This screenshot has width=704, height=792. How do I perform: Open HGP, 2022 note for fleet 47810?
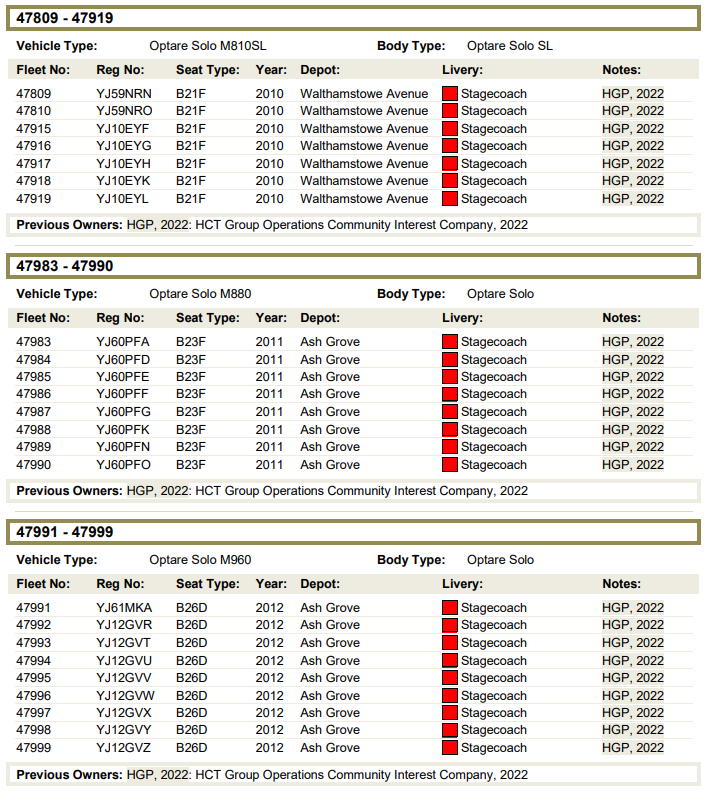632,111
